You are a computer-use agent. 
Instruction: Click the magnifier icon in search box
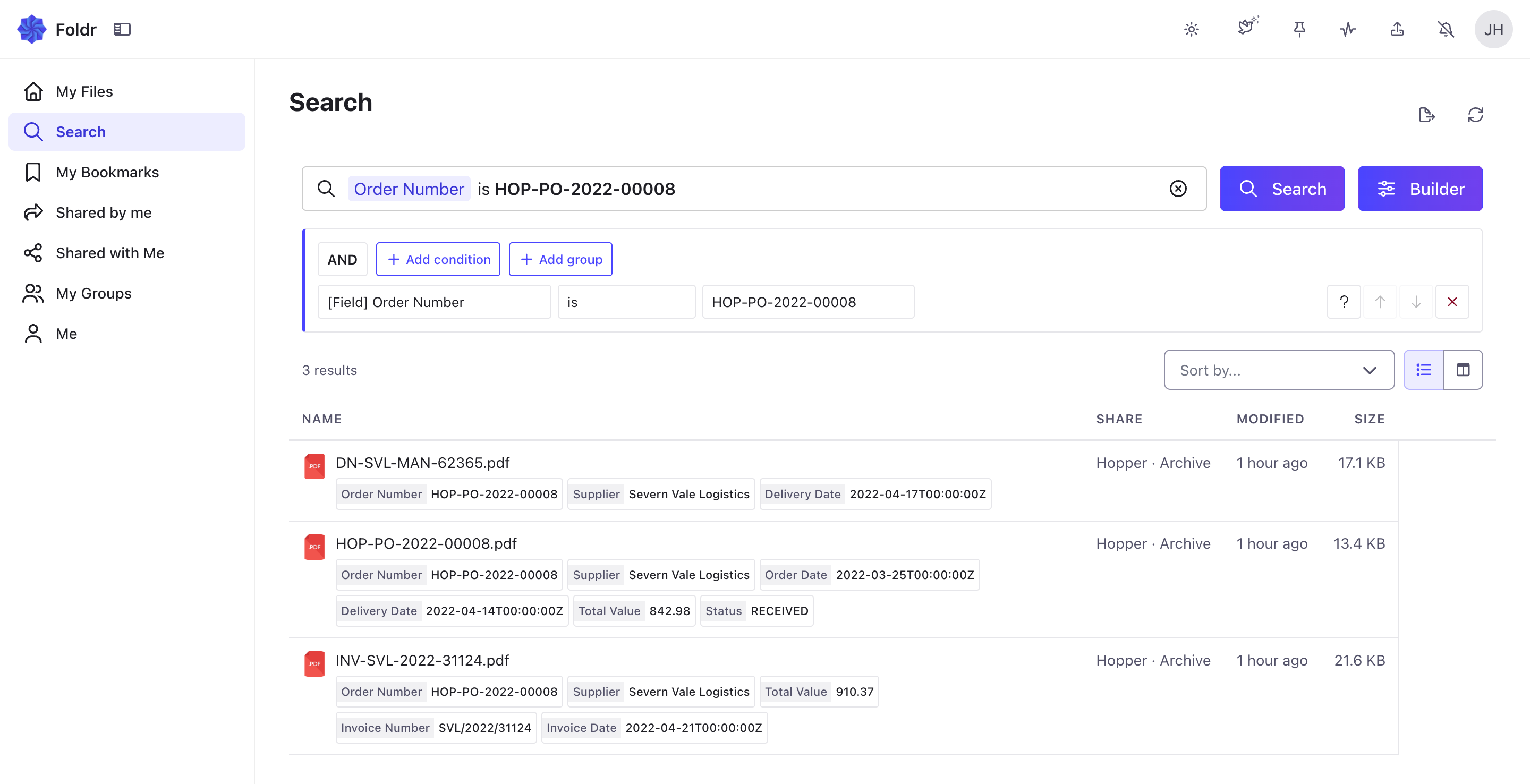click(326, 188)
